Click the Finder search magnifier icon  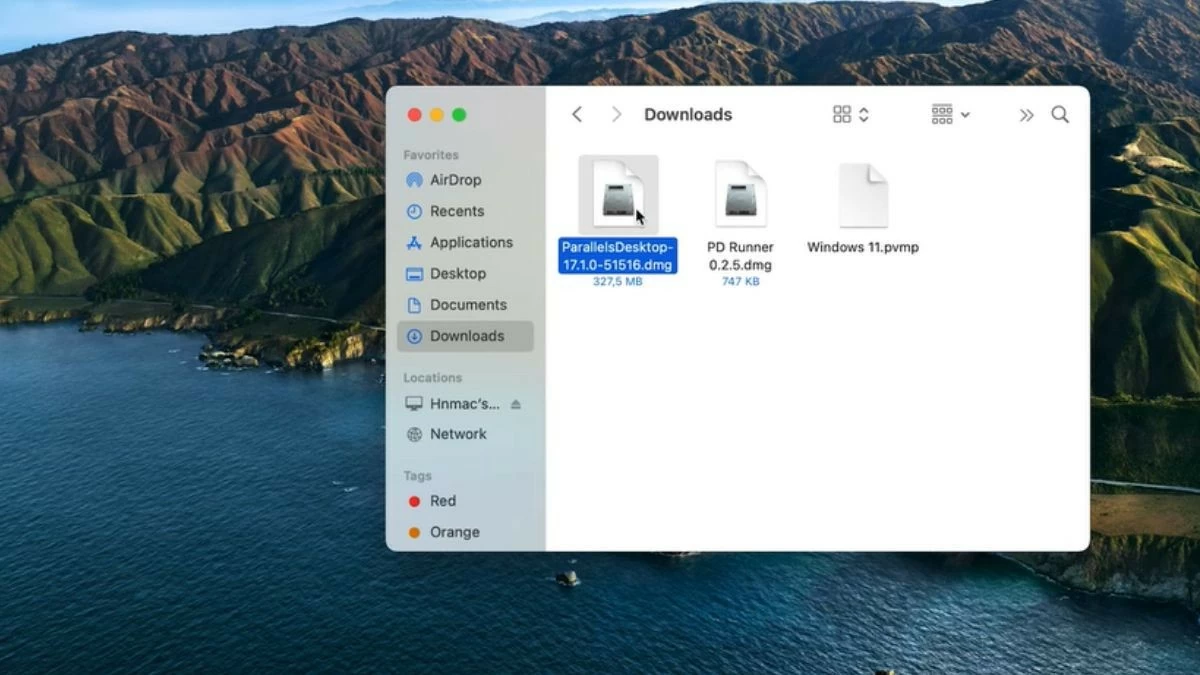[1060, 115]
